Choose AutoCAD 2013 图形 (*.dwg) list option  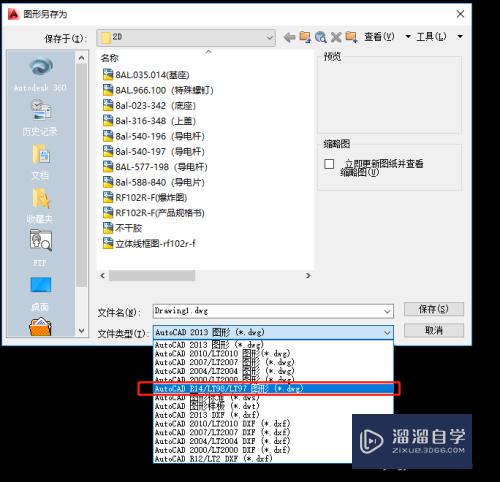[x=273, y=345]
